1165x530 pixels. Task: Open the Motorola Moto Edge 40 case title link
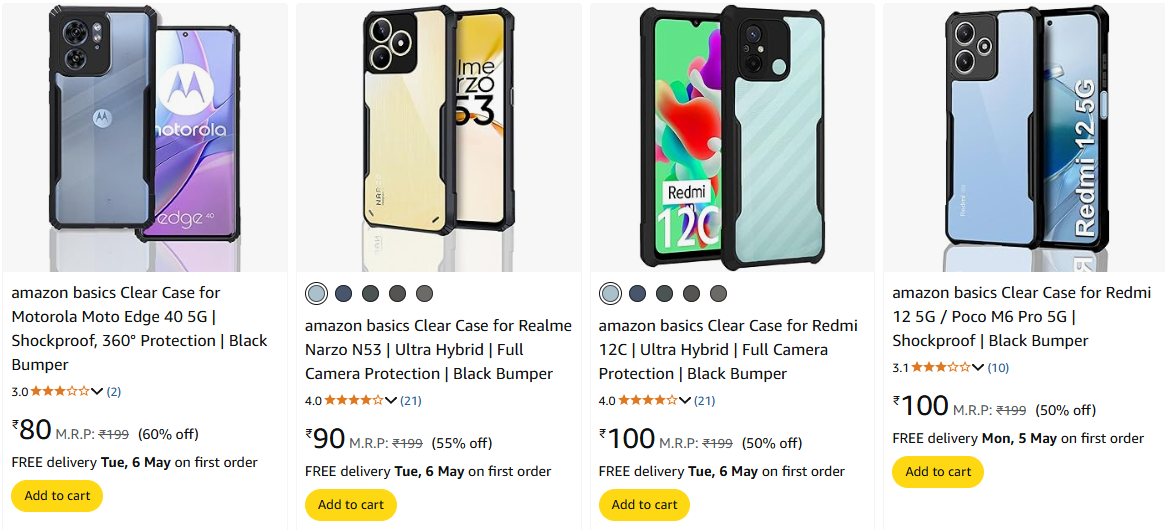[139, 328]
